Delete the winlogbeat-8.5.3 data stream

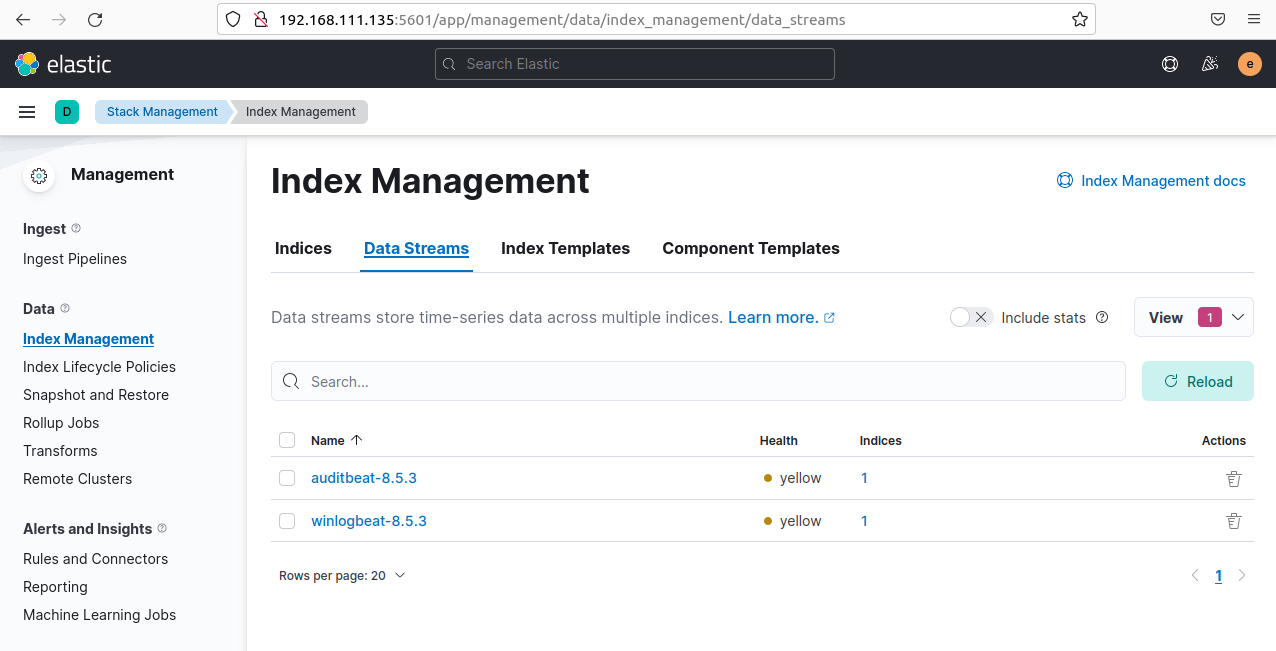pos(1234,521)
